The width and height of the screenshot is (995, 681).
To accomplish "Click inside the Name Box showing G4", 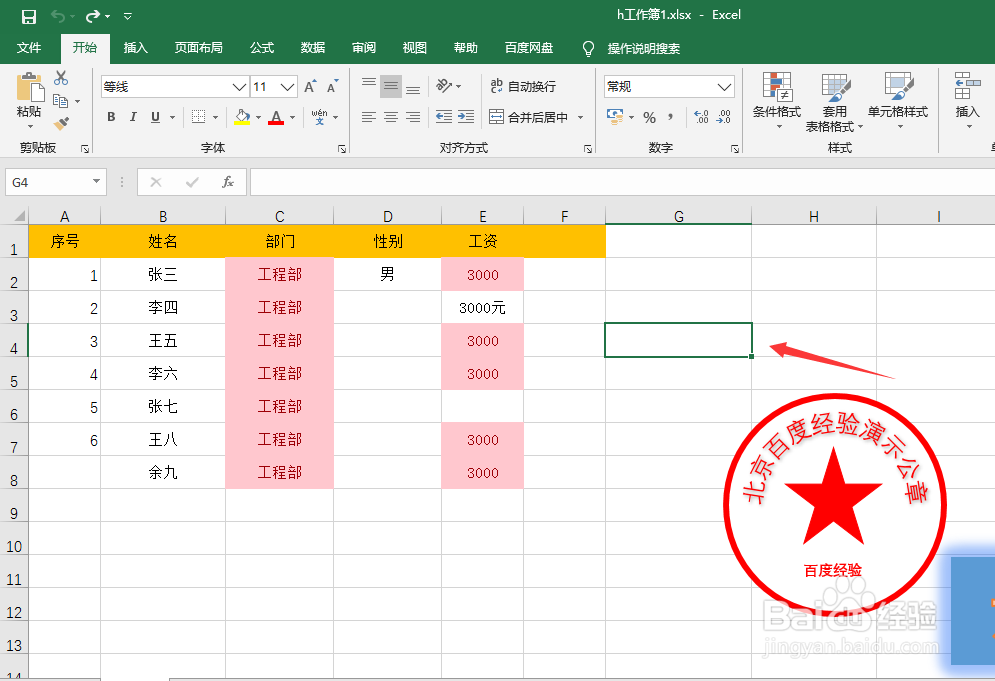I will [47, 182].
